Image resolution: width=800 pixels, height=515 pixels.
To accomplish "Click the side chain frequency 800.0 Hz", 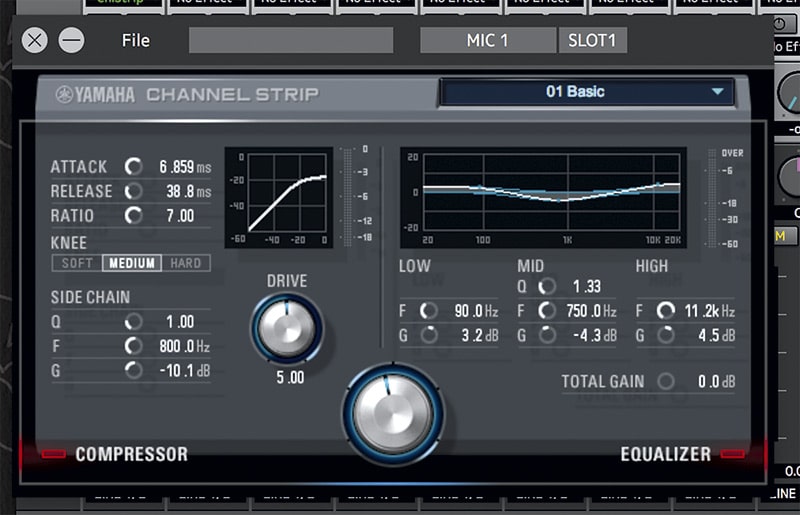I will [x=184, y=347].
